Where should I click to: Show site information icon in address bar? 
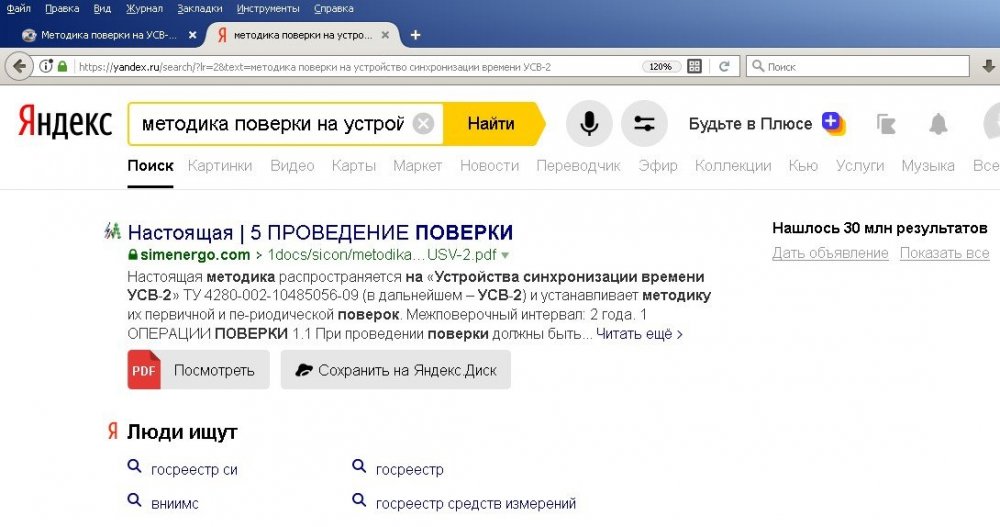(46, 66)
